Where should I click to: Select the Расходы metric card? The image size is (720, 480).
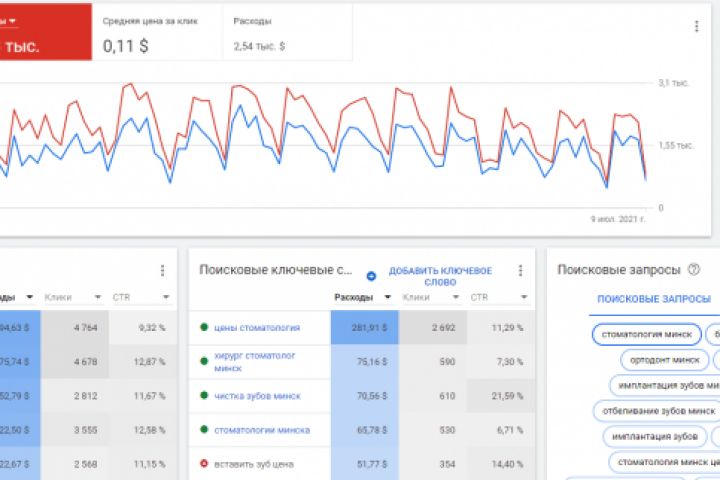[x=288, y=32]
